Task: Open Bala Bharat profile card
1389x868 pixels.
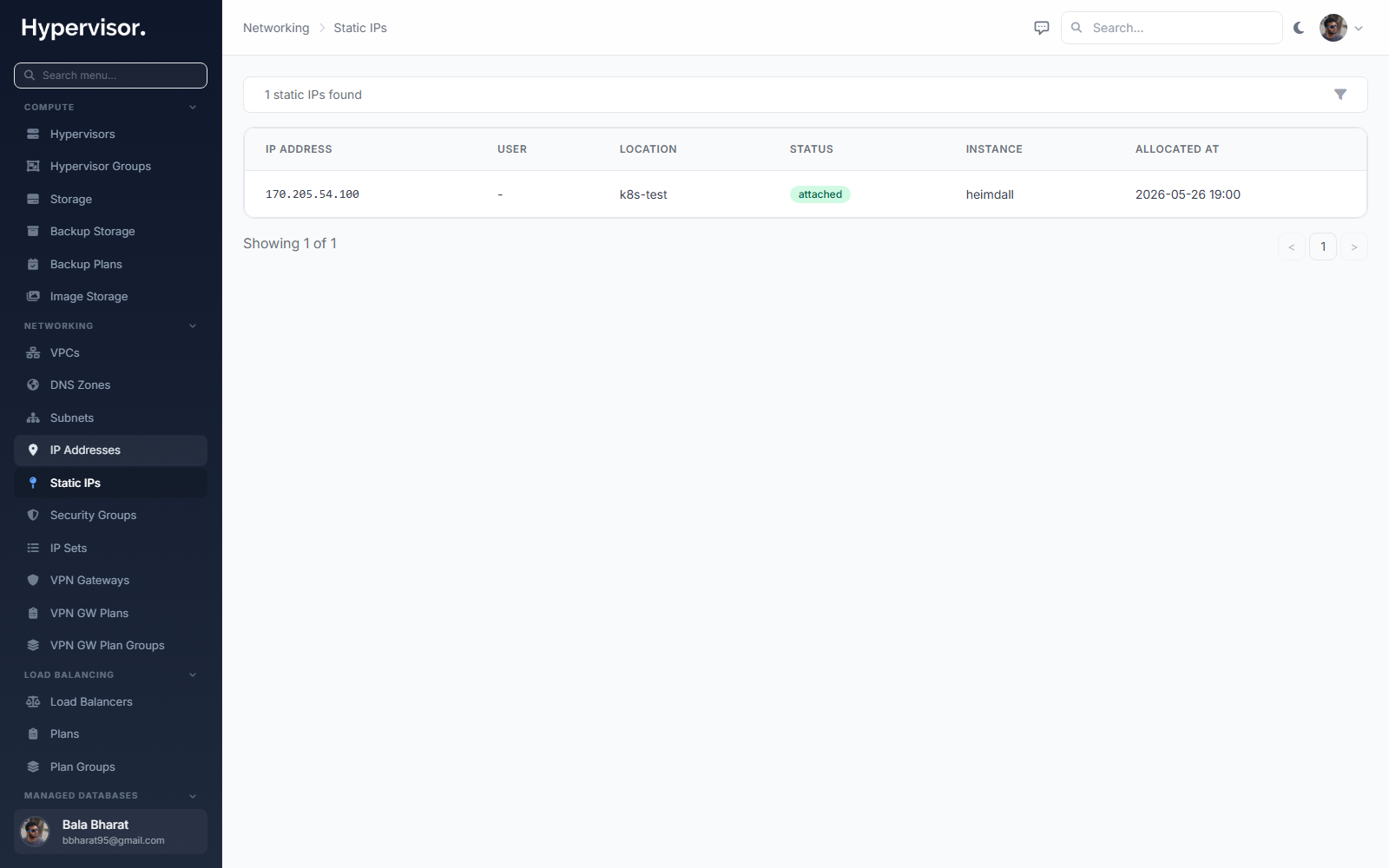Action: 110,832
